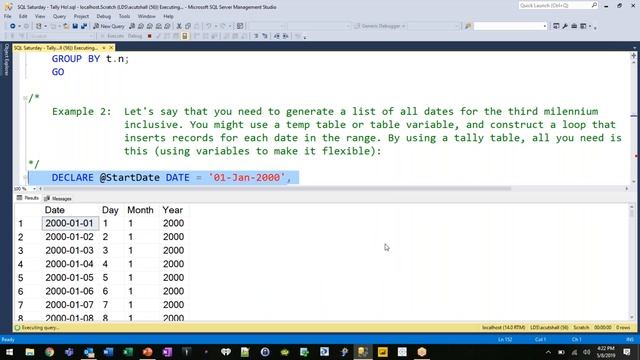Screen dimensions: 640x360
Task: Open the File menu
Action: pos(8,16)
